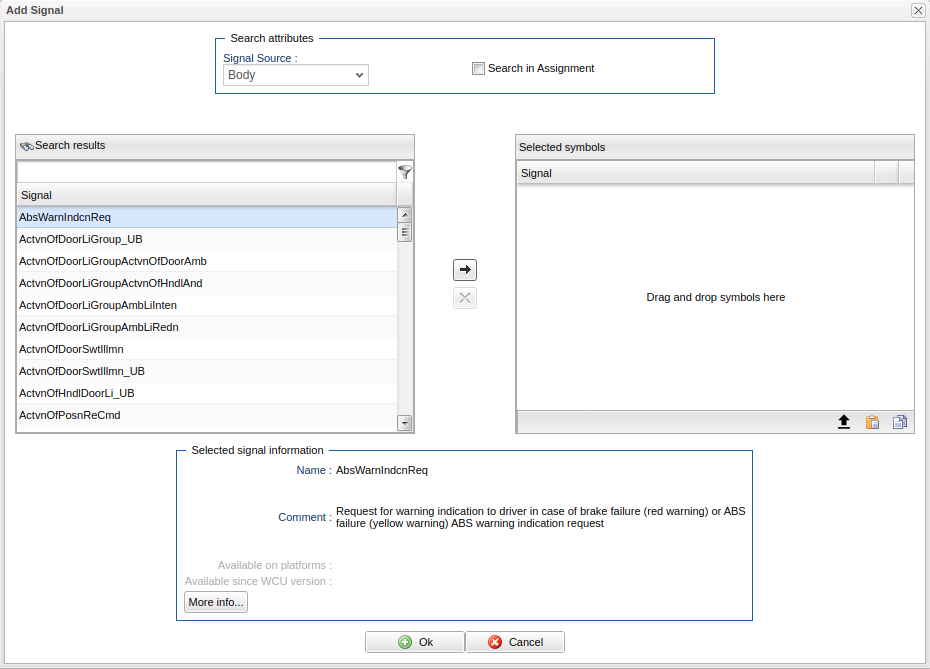930x669 pixels.
Task: Enable the Search in Assignment checkbox
Action: coord(479,69)
